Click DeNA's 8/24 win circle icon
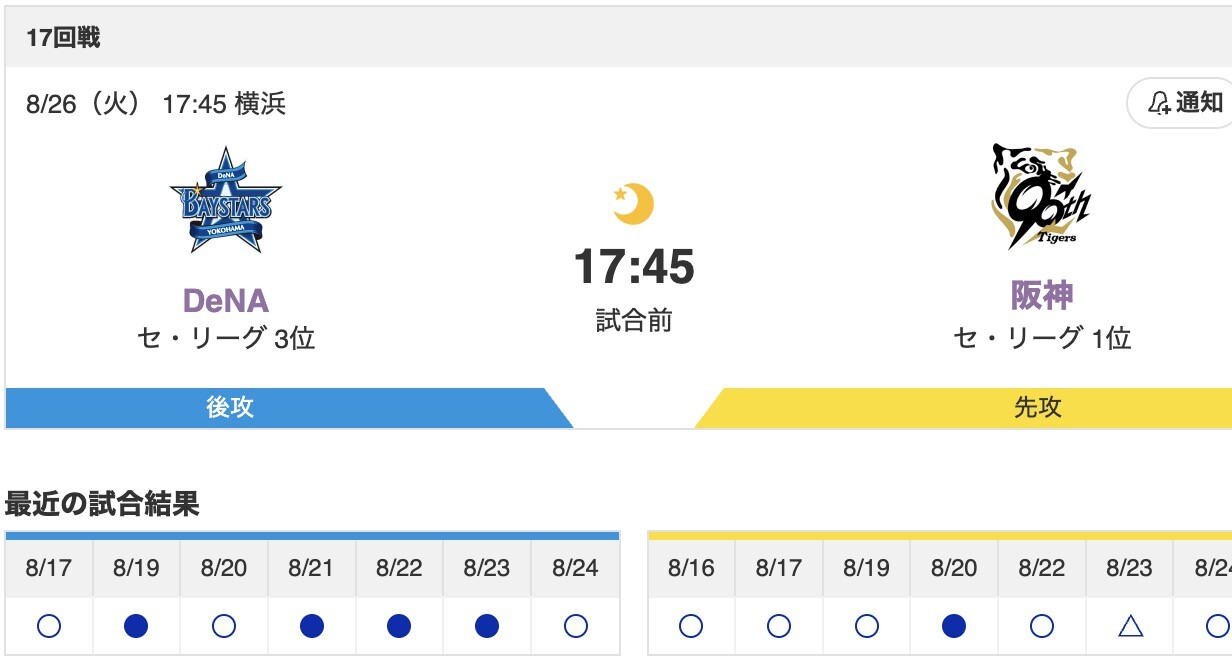This screenshot has width=1232, height=668. [x=575, y=626]
